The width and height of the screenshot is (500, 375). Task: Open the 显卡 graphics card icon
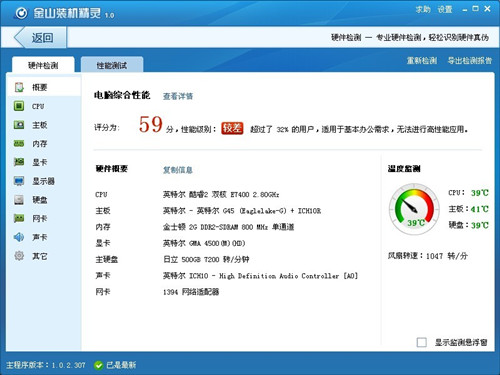click(19, 162)
